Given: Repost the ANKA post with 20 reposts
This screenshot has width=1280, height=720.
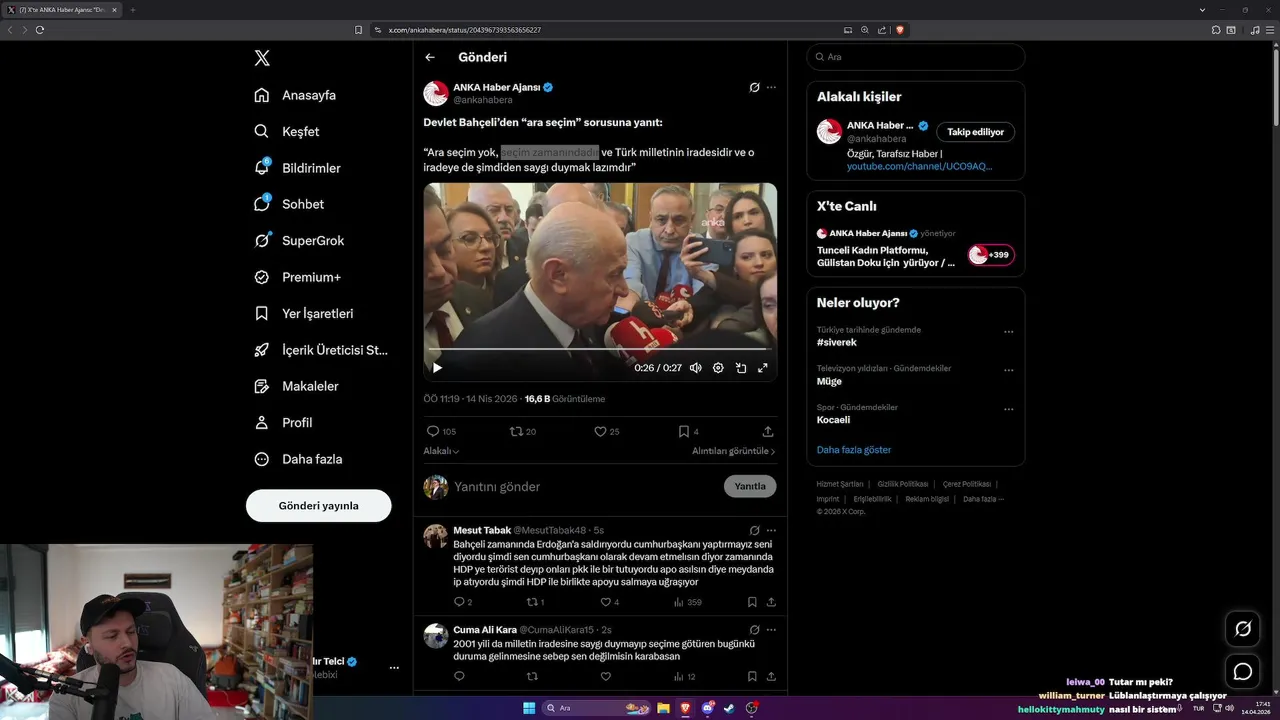Looking at the screenshot, I should point(523,431).
